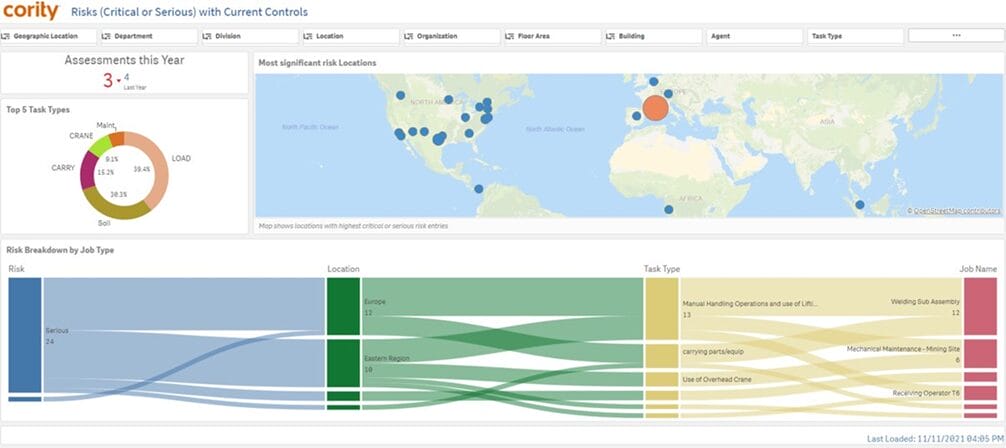Open the Task Type filter field
This screenshot has height=448, width=1006.
pyautogui.click(x=855, y=36)
